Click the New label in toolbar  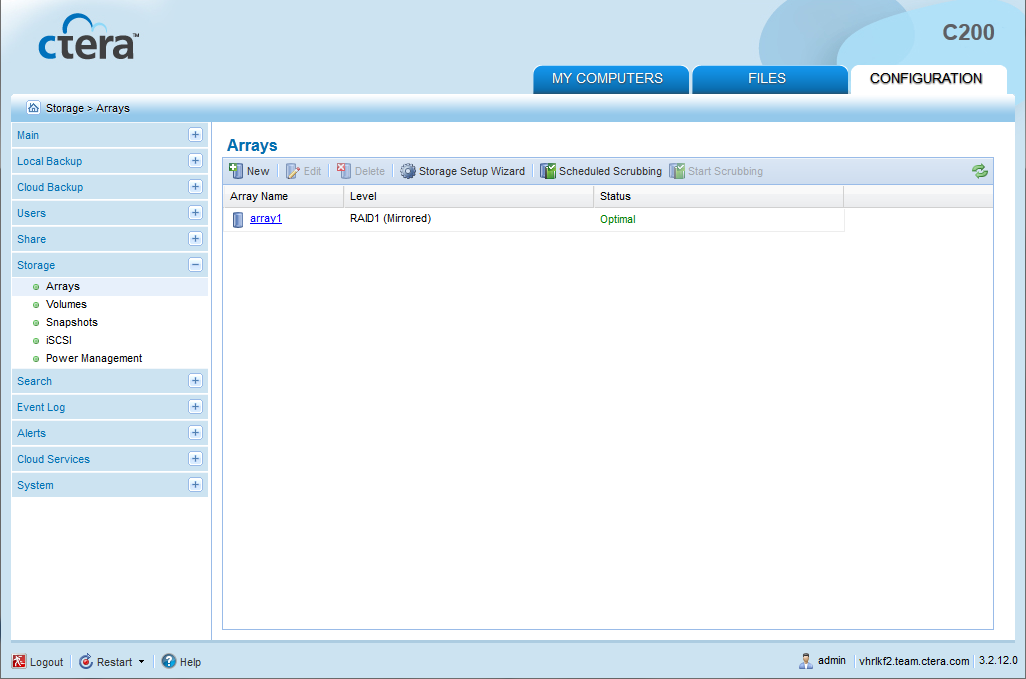pos(258,171)
